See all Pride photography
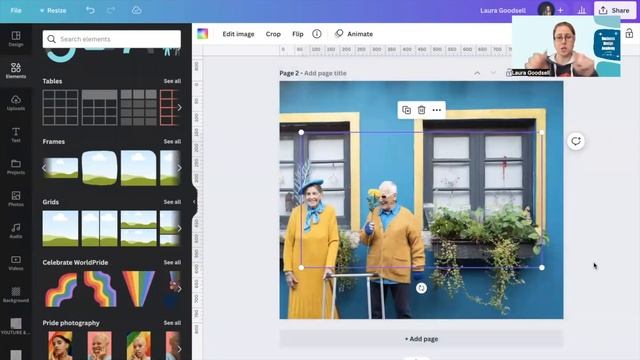 pyautogui.click(x=172, y=323)
